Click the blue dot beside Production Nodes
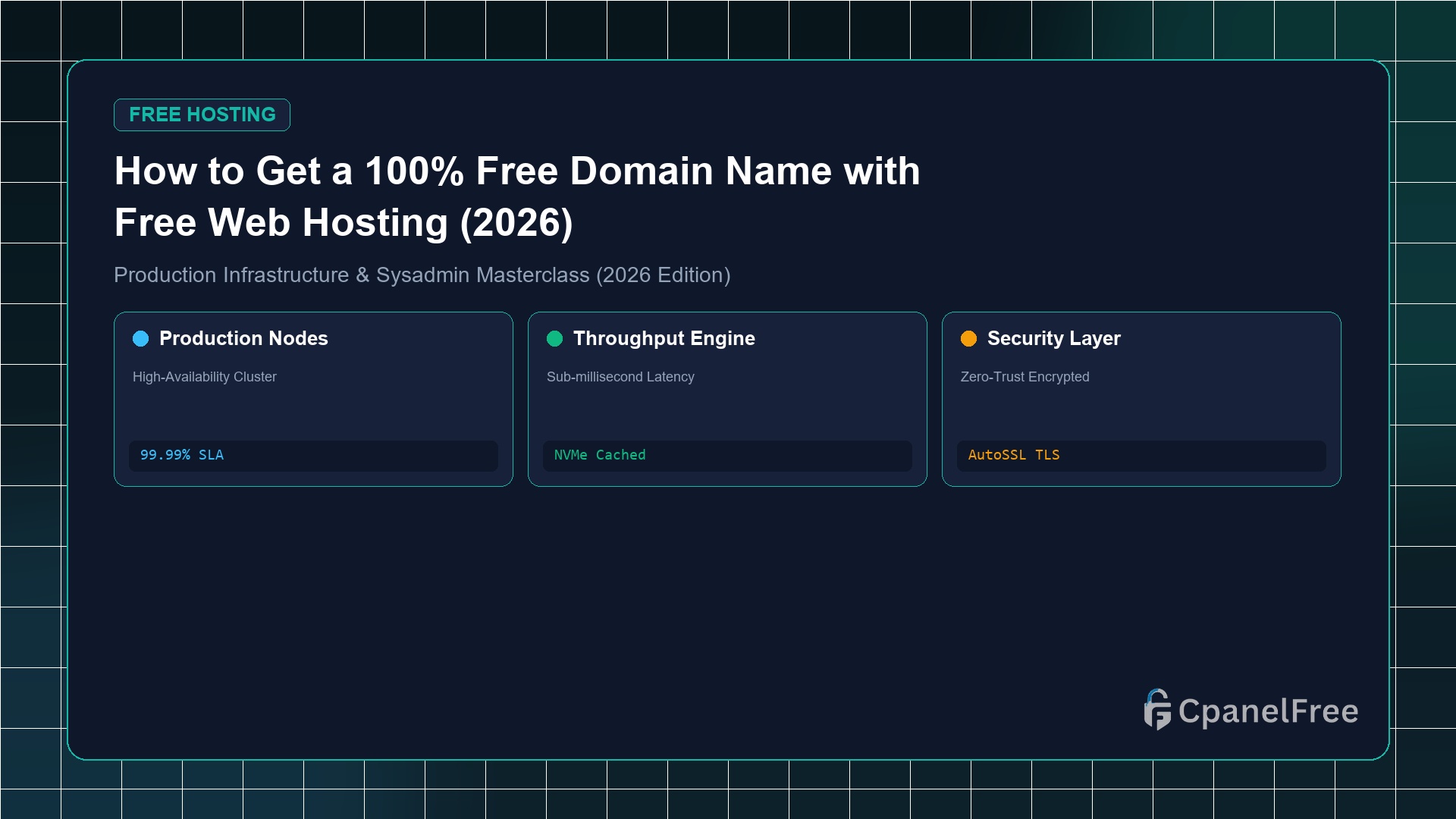This screenshot has width=1456, height=819. 141,338
